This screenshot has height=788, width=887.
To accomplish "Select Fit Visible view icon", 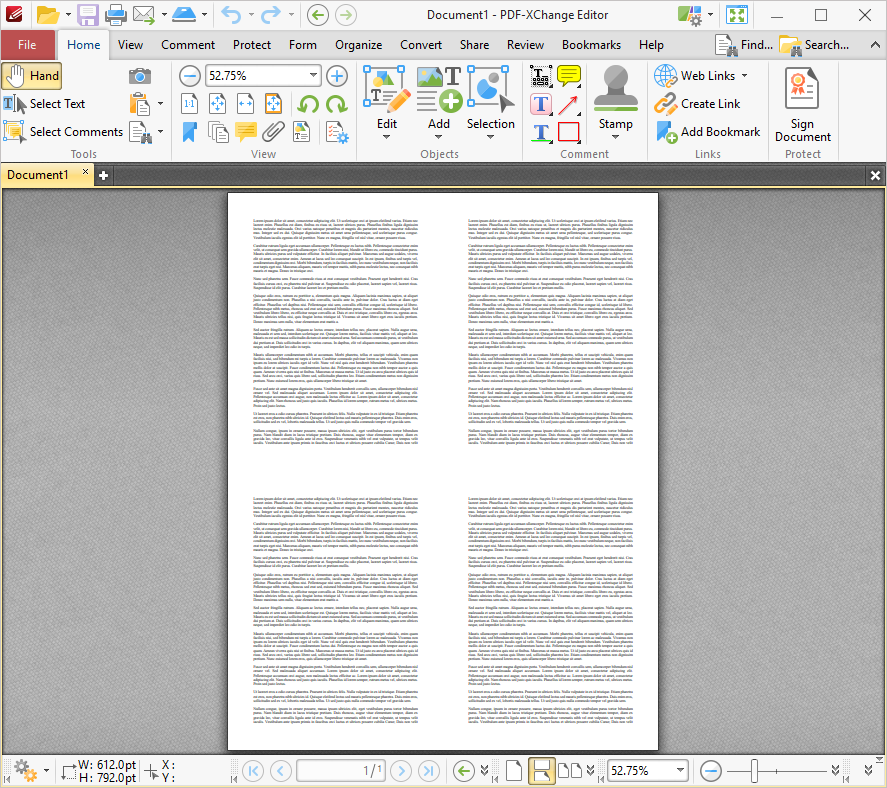I will [273, 104].
